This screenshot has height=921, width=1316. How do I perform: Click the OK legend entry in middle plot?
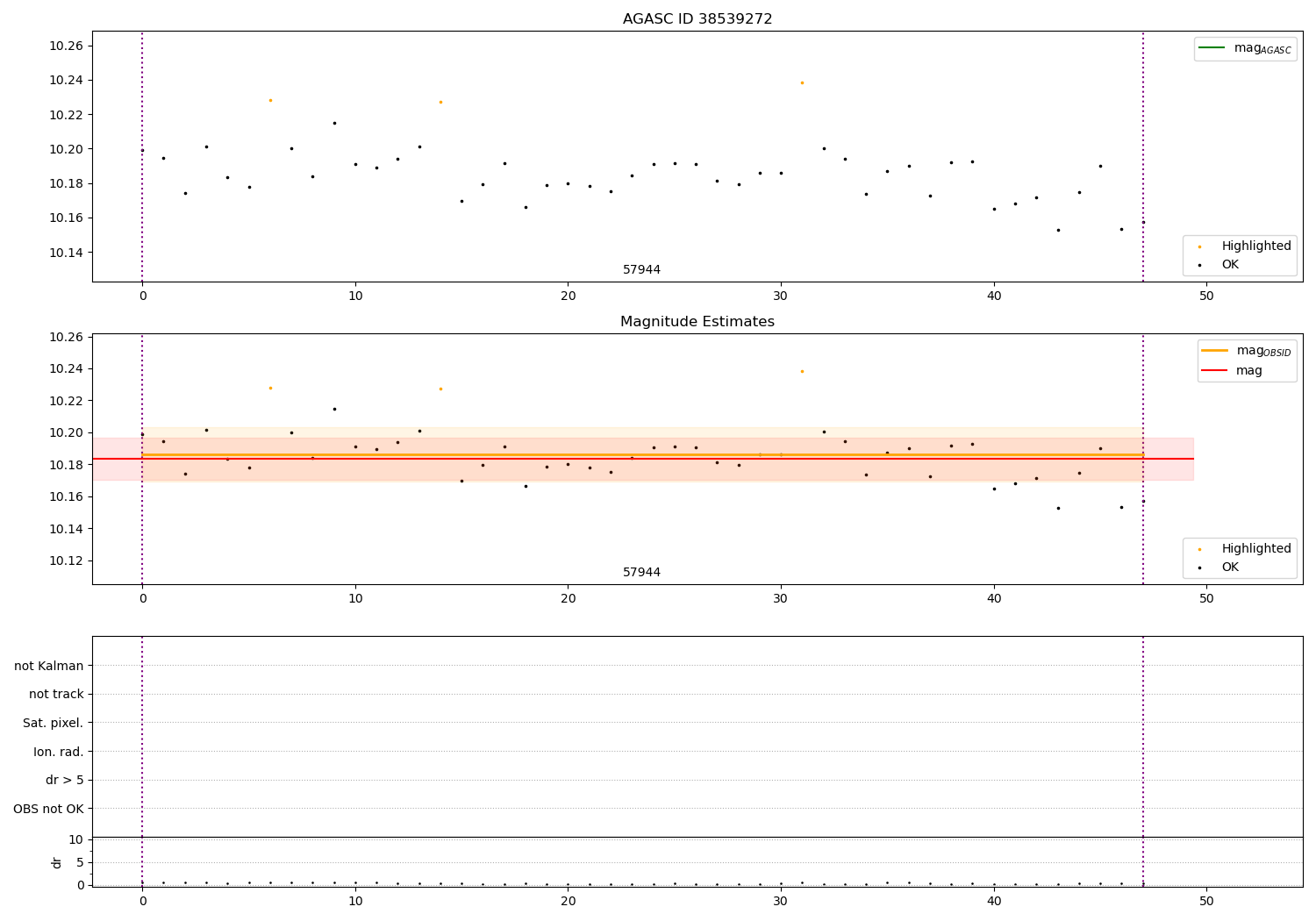pyautogui.click(x=1219, y=568)
